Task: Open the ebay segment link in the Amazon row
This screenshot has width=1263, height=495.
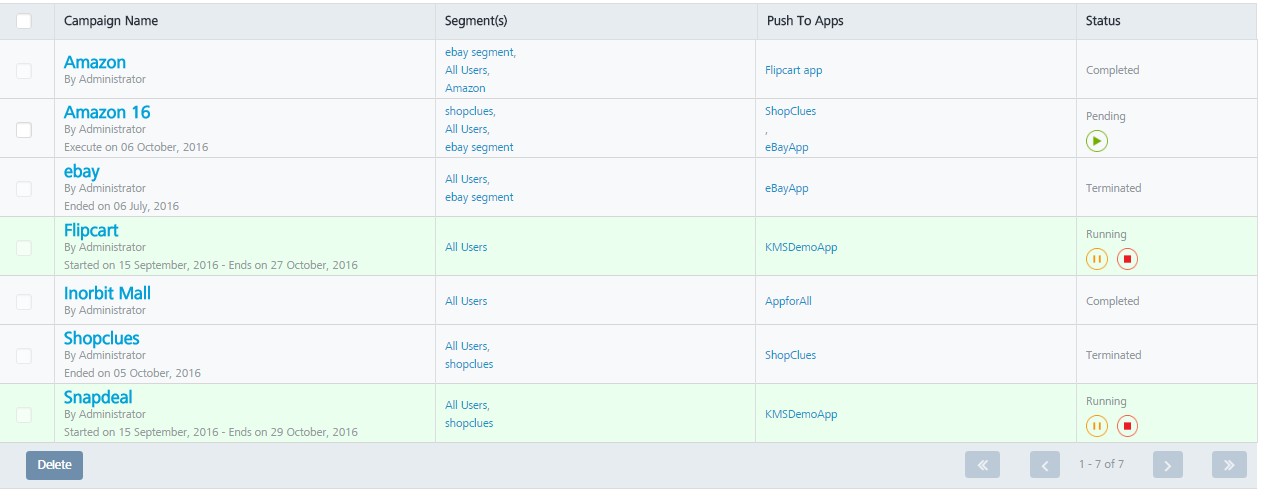Action: pos(480,52)
